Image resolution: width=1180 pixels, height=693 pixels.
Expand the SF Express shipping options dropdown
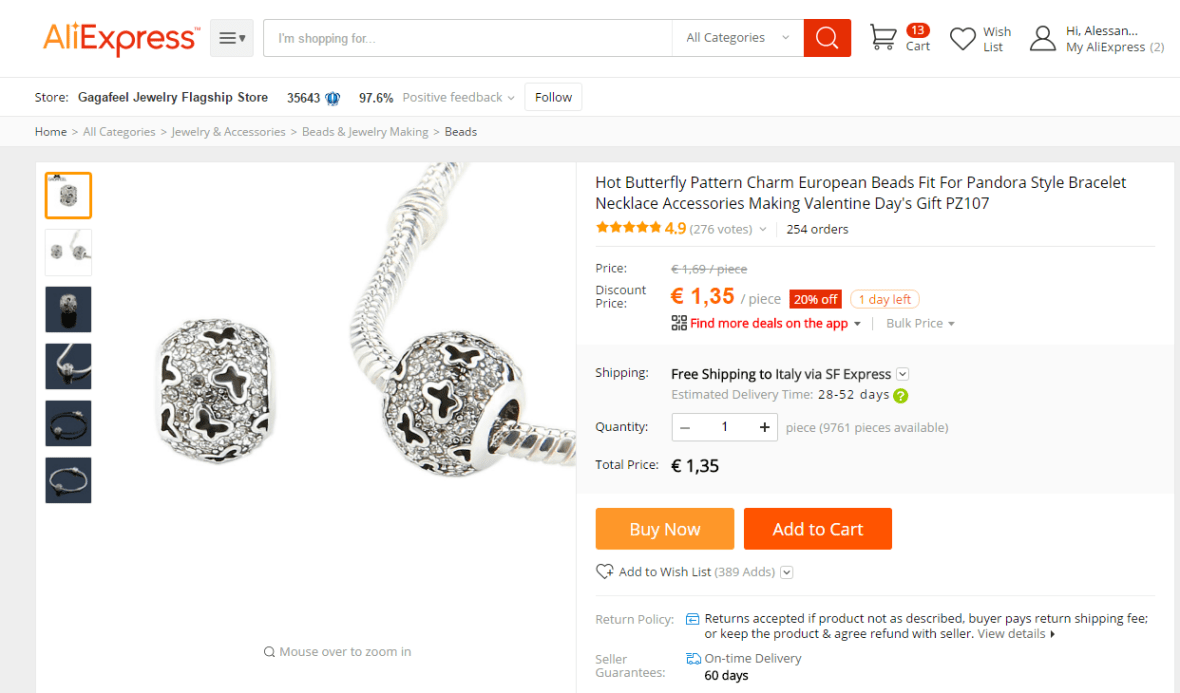pyautogui.click(x=902, y=374)
